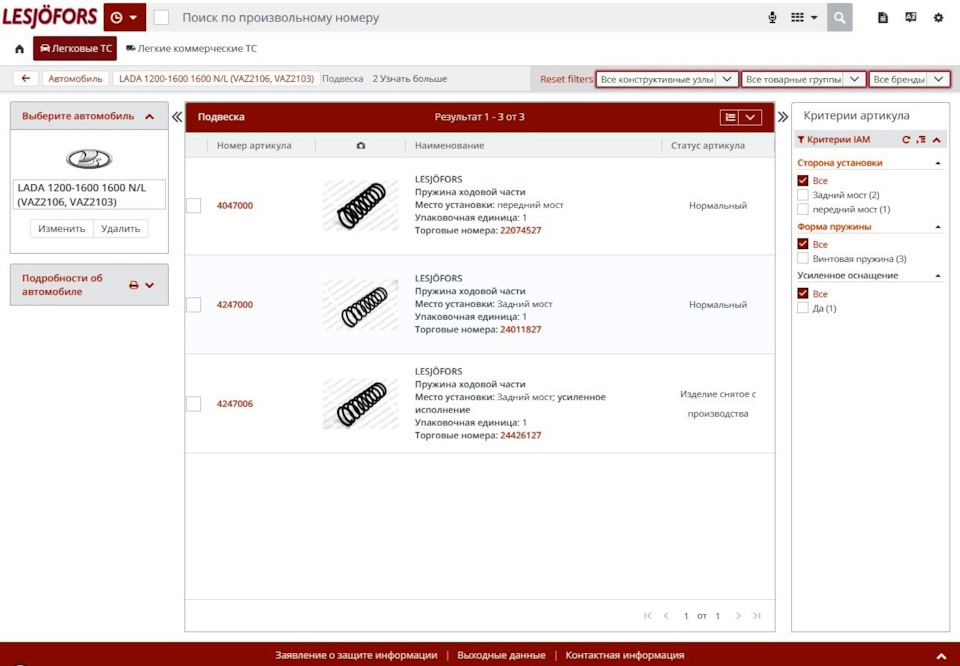The width and height of the screenshot is (960, 666).
Task: Collapse the Форма пружины group
Action: coord(938,227)
